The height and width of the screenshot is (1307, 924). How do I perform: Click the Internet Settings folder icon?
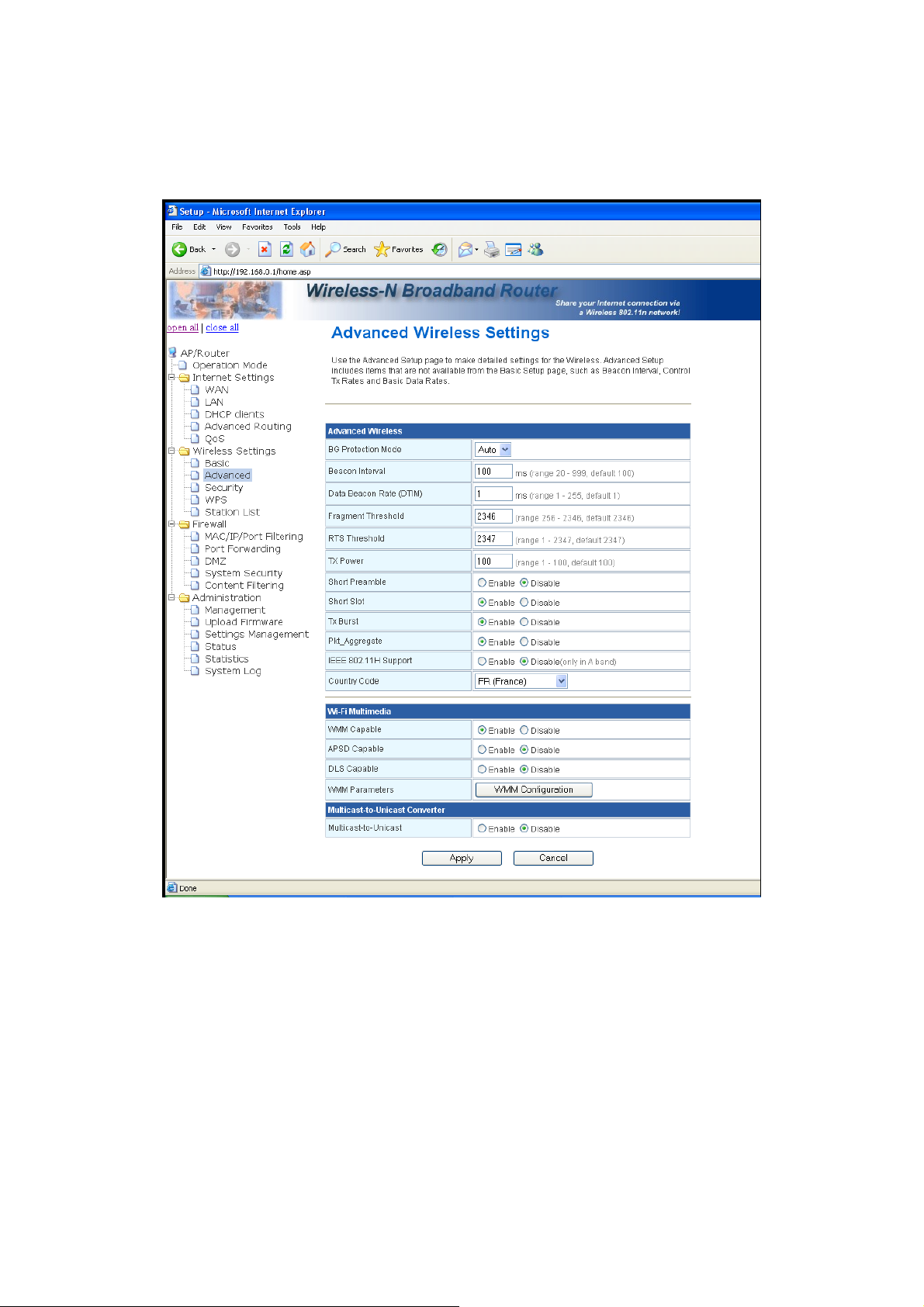pyautogui.click(x=184, y=378)
